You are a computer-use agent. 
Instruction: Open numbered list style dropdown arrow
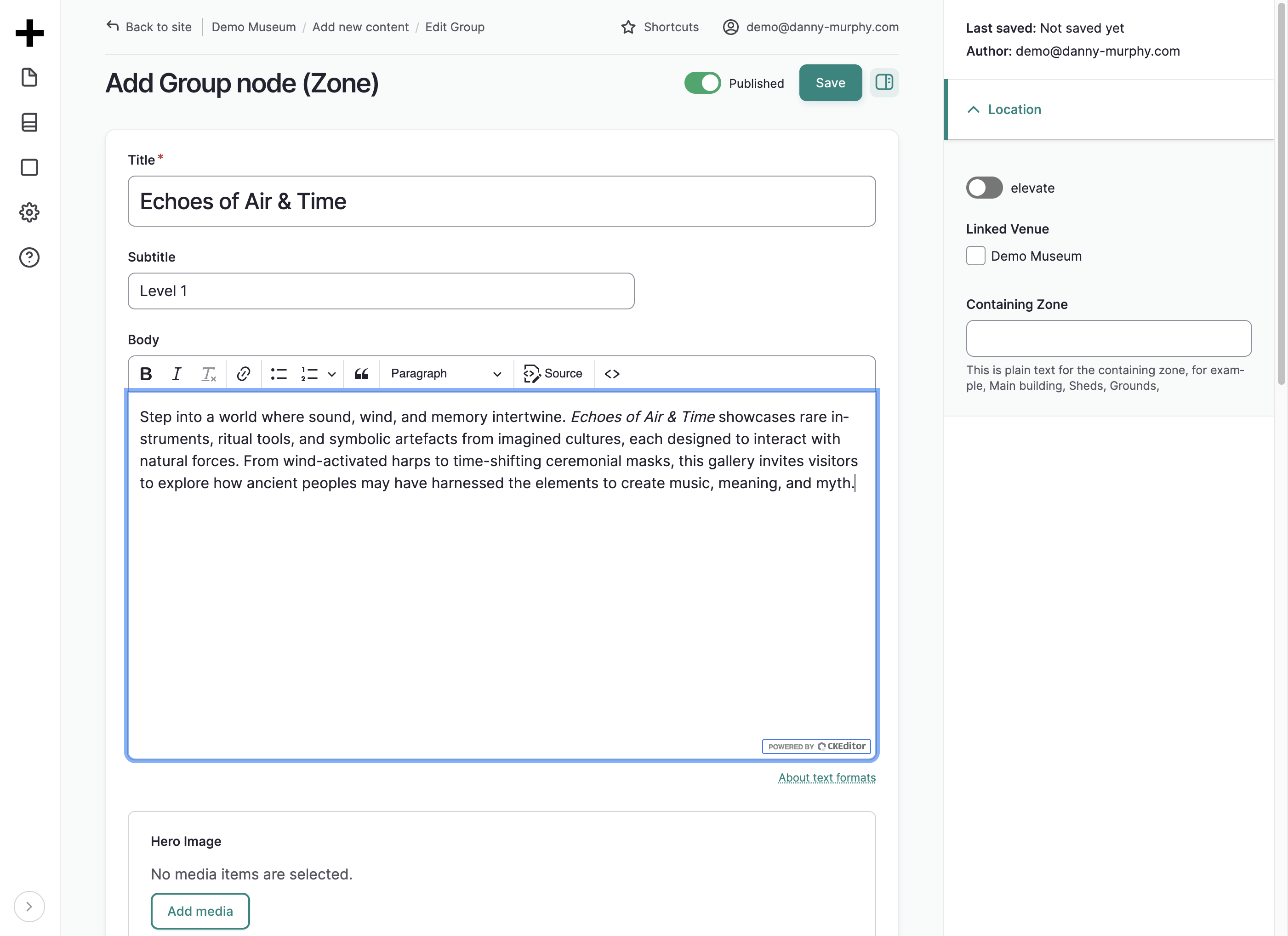tap(332, 374)
